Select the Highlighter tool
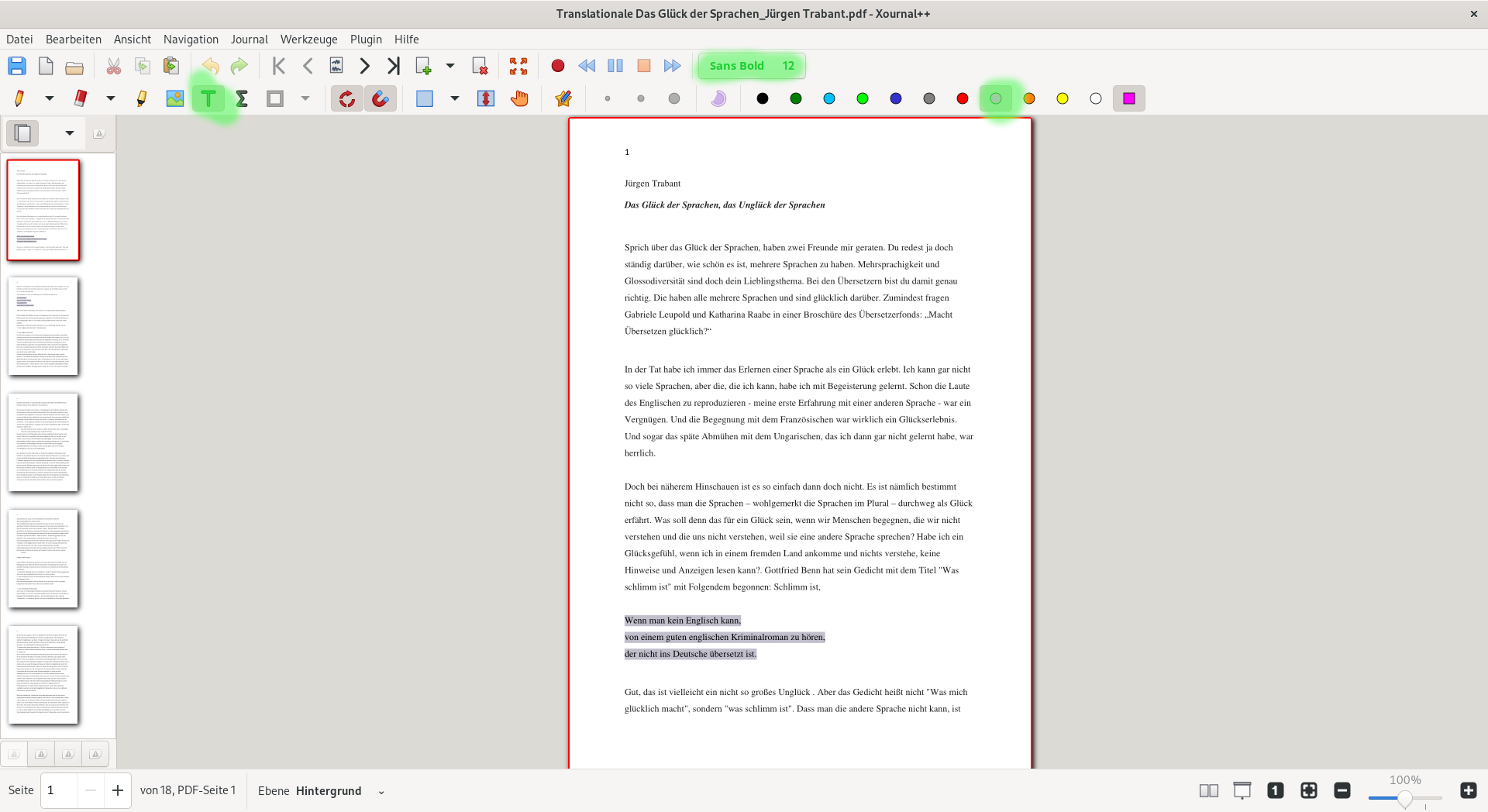 [141, 98]
